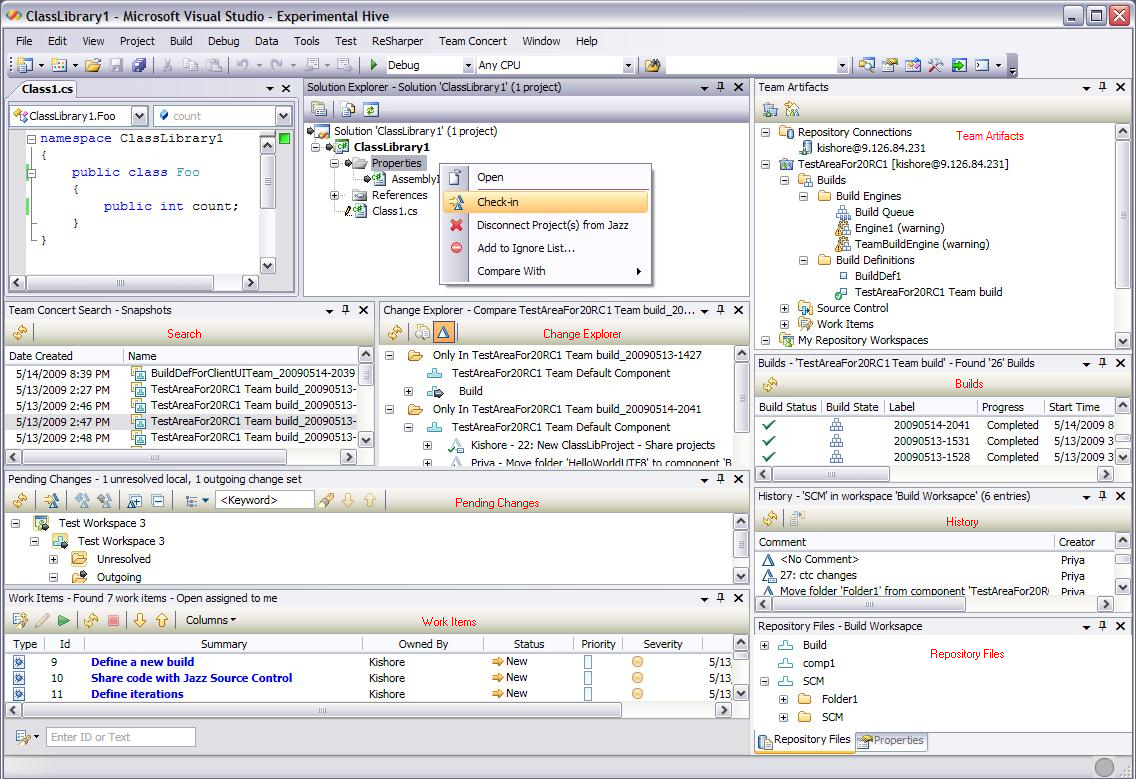The width and height of the screenshot is (1136, 779).
Task: Refresh the Pending Changes view
Action: [x=20, y=501]
